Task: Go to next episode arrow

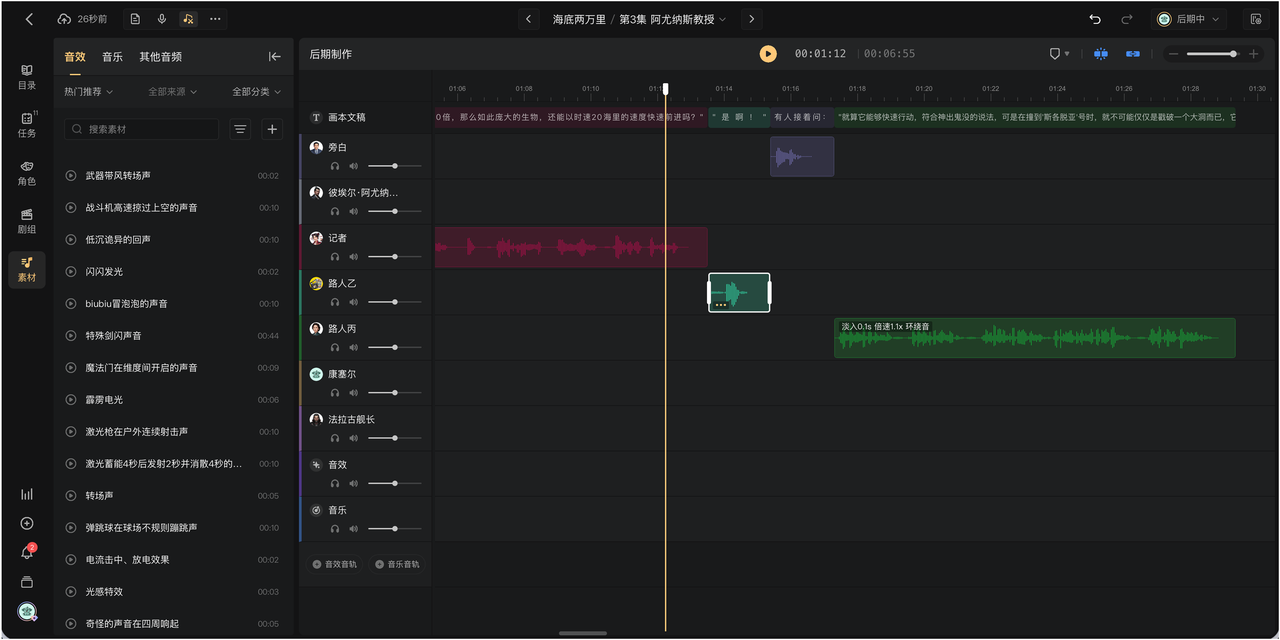Action: pyautogui.click(x=752, y=19)
